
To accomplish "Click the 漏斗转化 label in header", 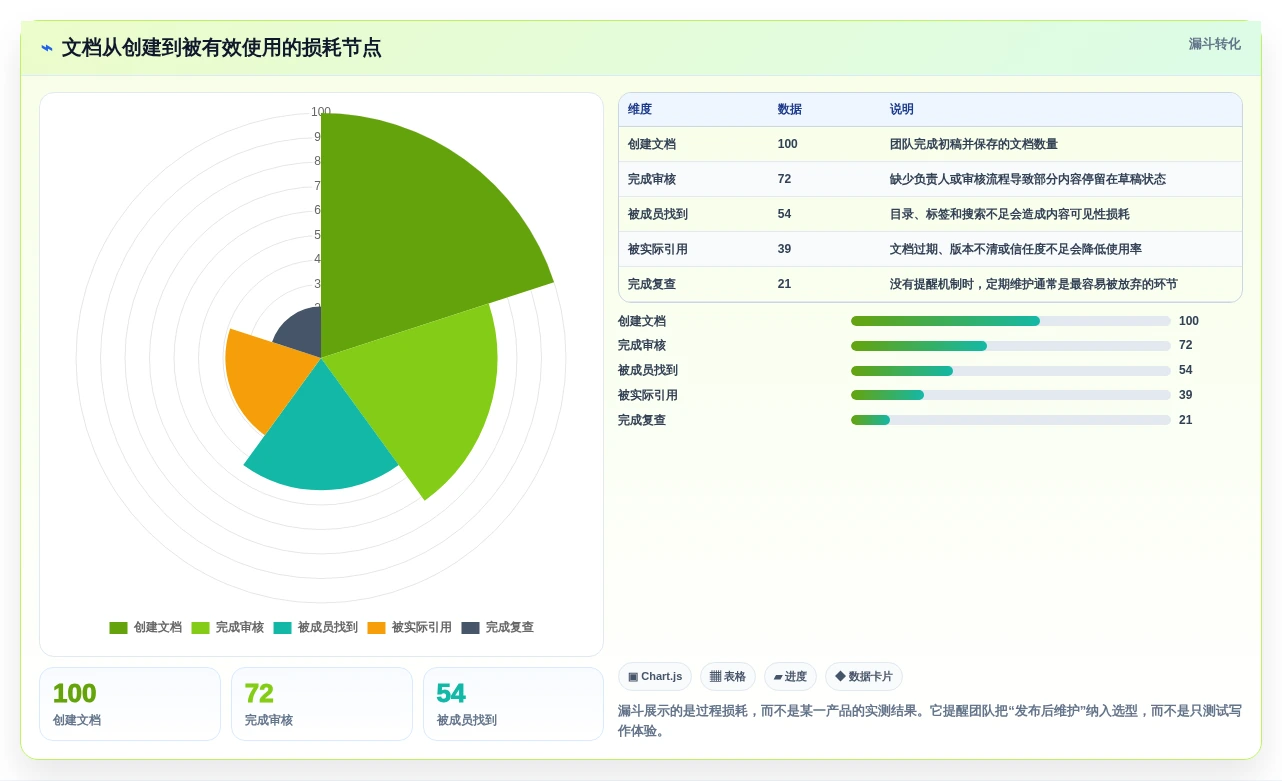I will (1214, 44).
